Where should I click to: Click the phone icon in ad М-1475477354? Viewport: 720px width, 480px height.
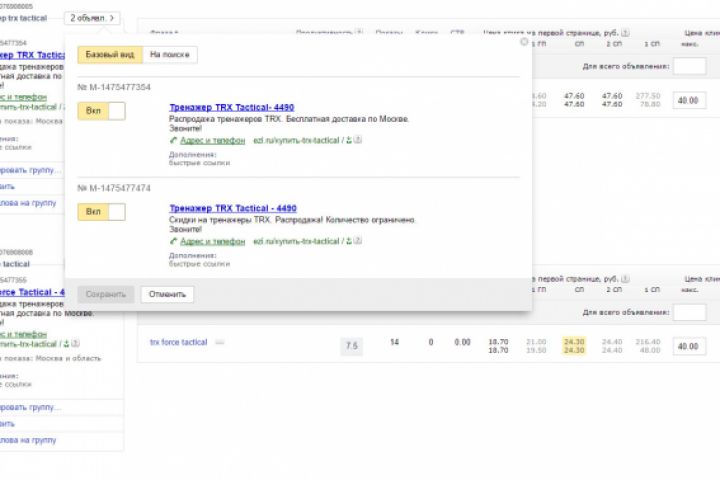tap(173, 140)
